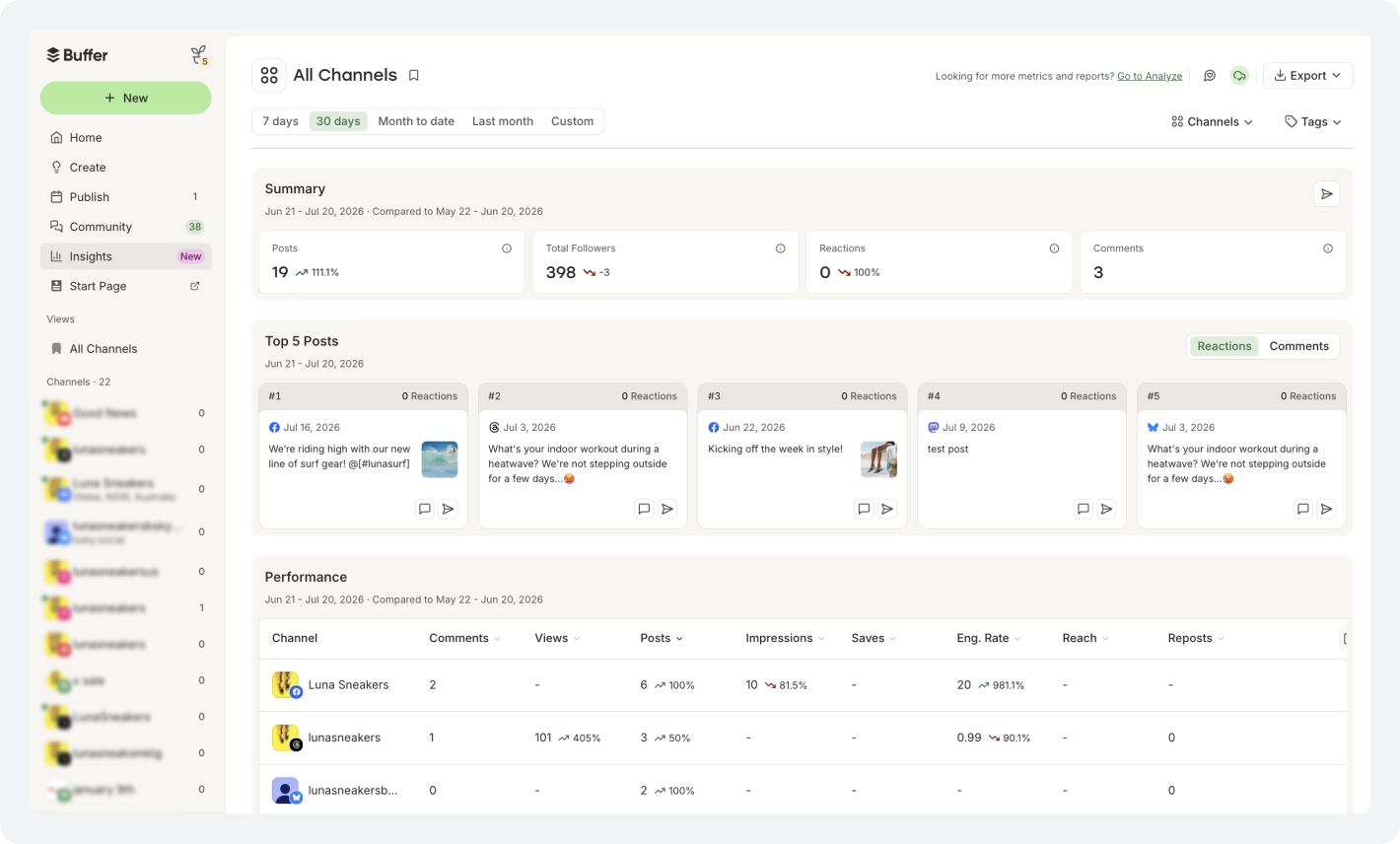
Task: Show top posts by Reactions
Action: click(x=1225, y=346)
